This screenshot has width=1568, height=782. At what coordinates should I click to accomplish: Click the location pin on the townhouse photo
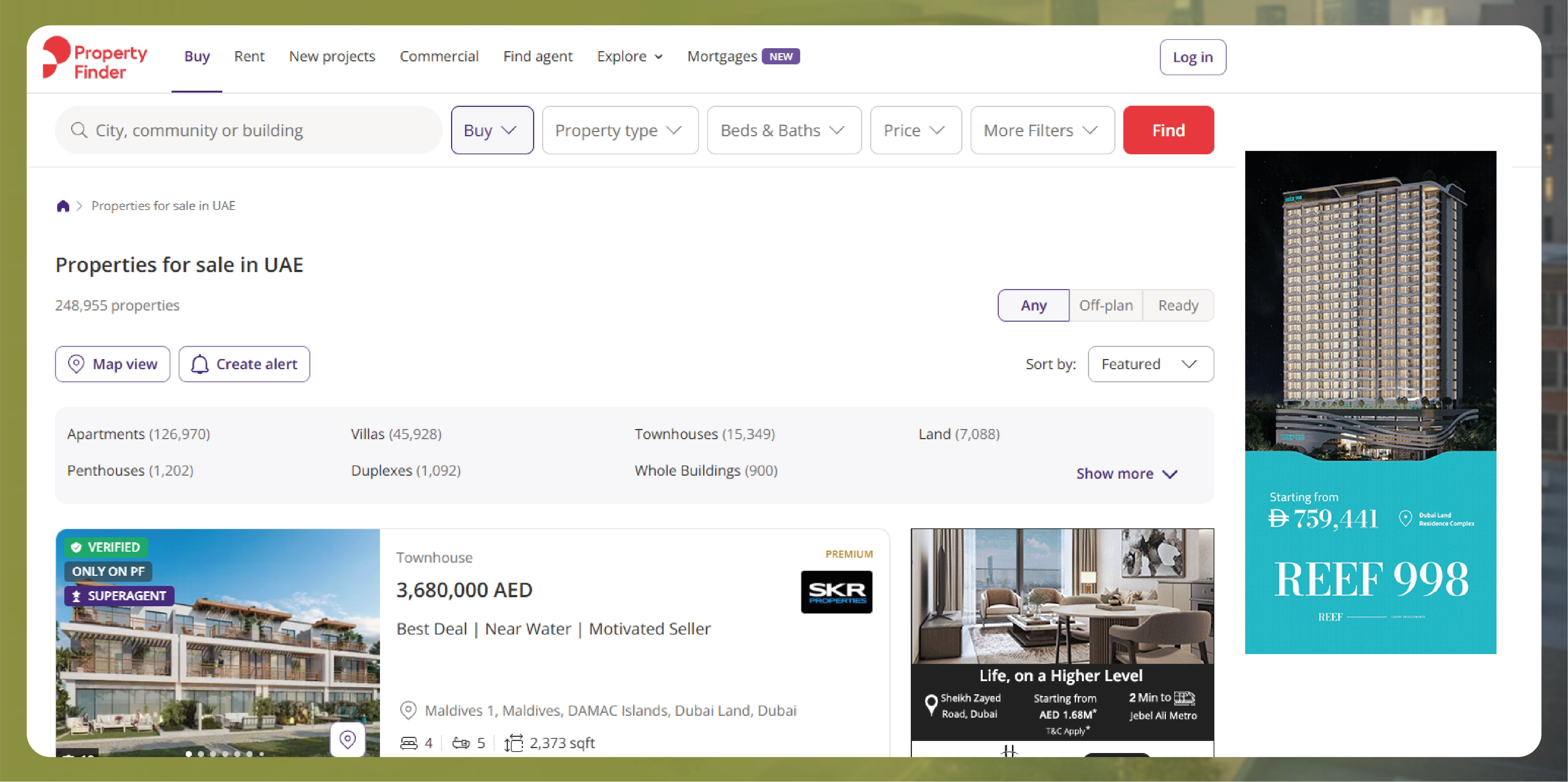[348, 739]
